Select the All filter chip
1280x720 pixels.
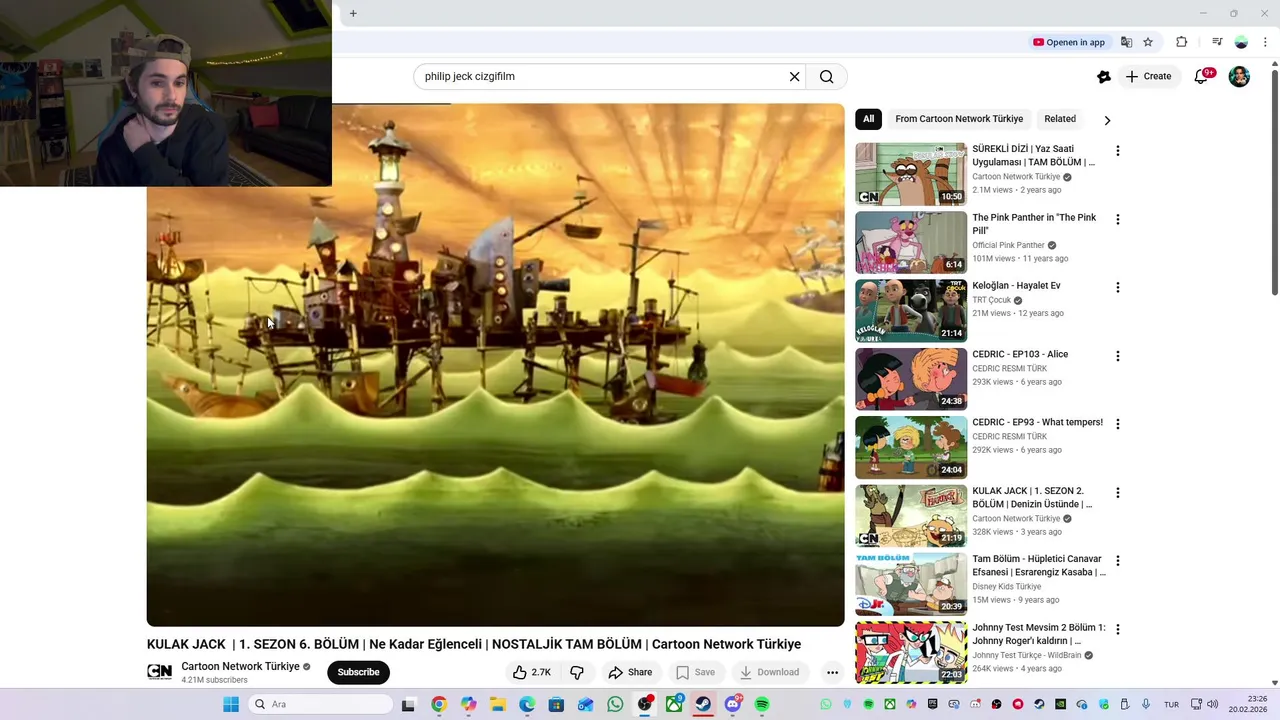868,119
